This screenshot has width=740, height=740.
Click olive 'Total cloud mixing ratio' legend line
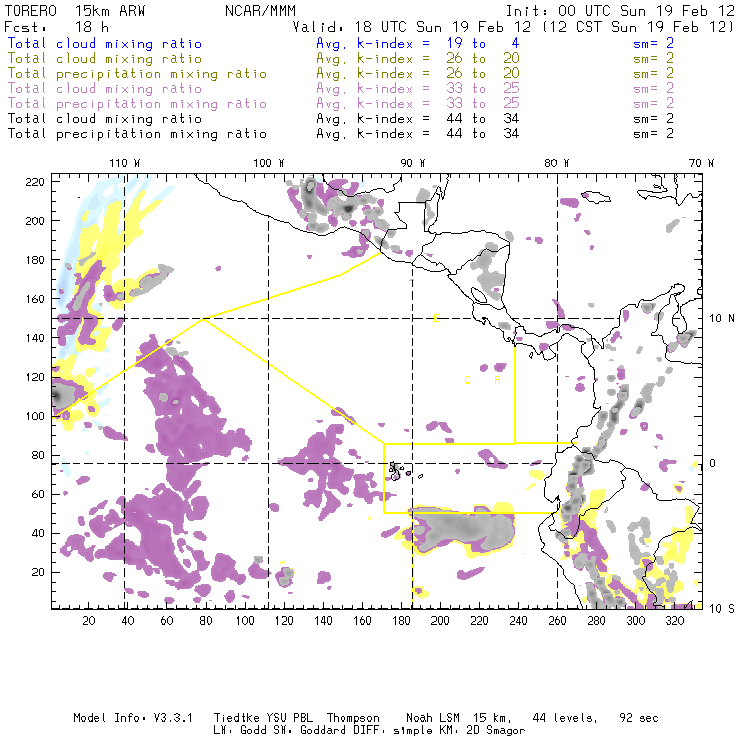click(x=105, y=59)
